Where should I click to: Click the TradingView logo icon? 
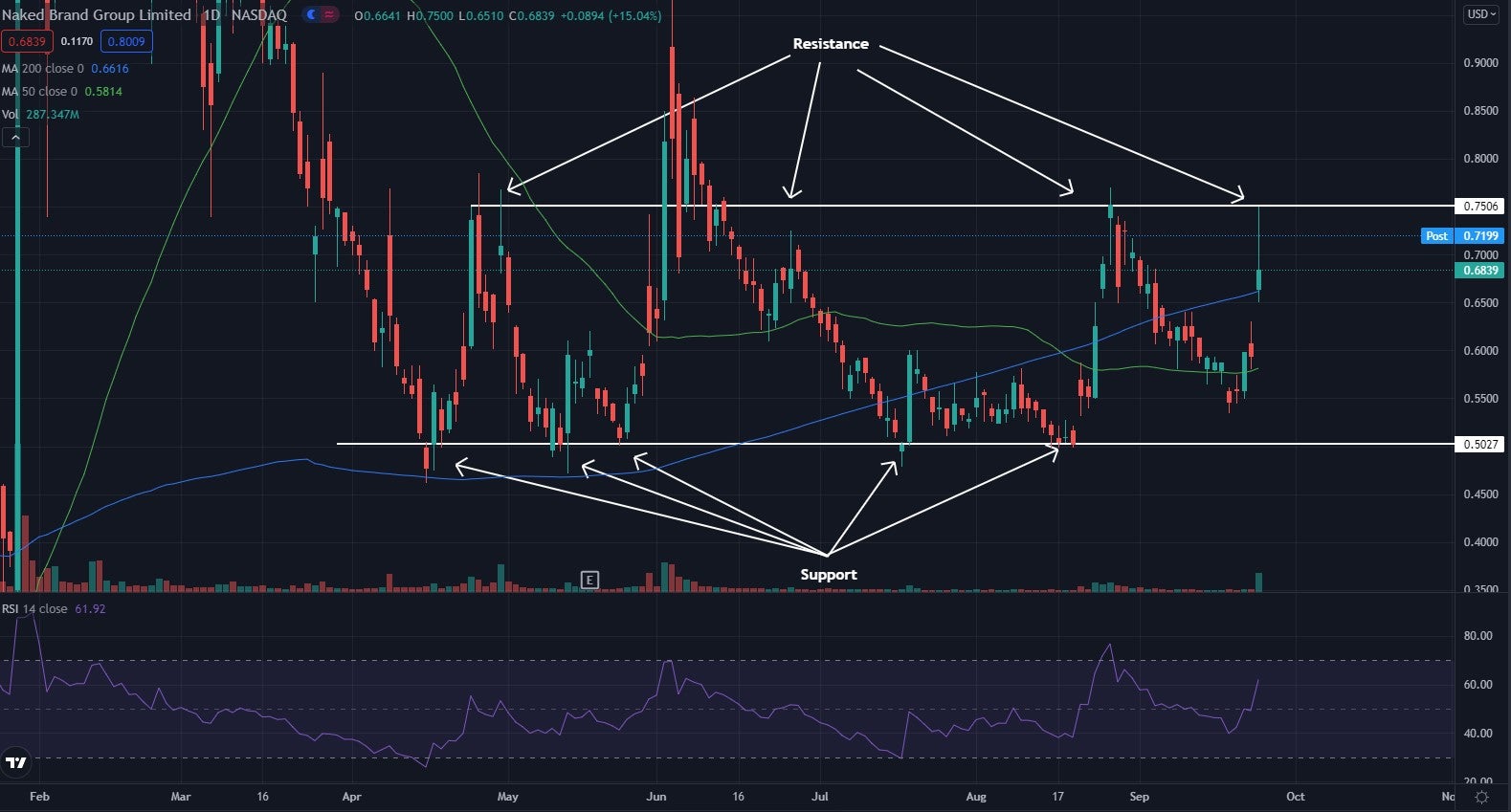tap(15, 762)
